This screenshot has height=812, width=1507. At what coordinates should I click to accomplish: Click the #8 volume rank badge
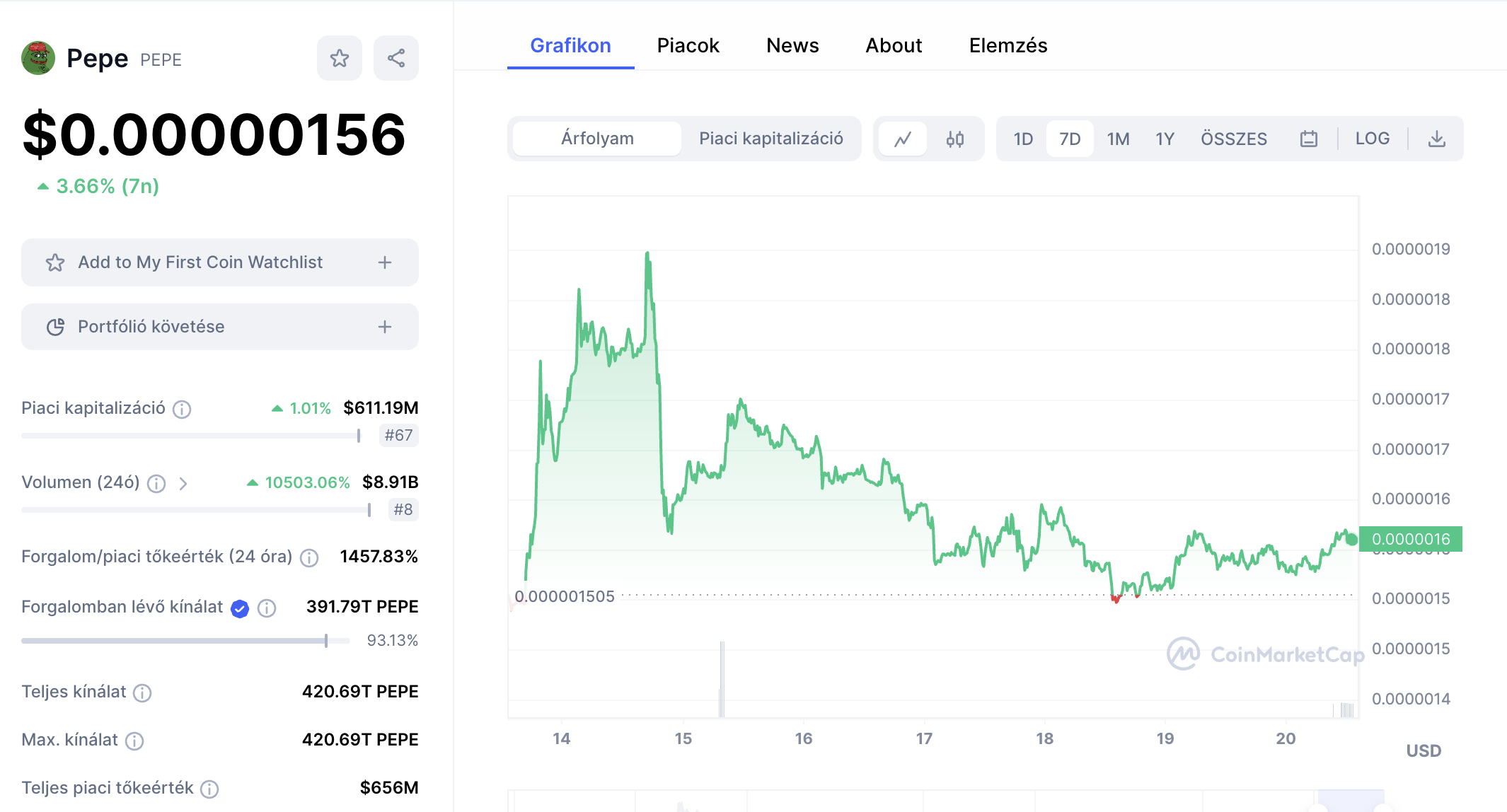click(x=403, y=509)
